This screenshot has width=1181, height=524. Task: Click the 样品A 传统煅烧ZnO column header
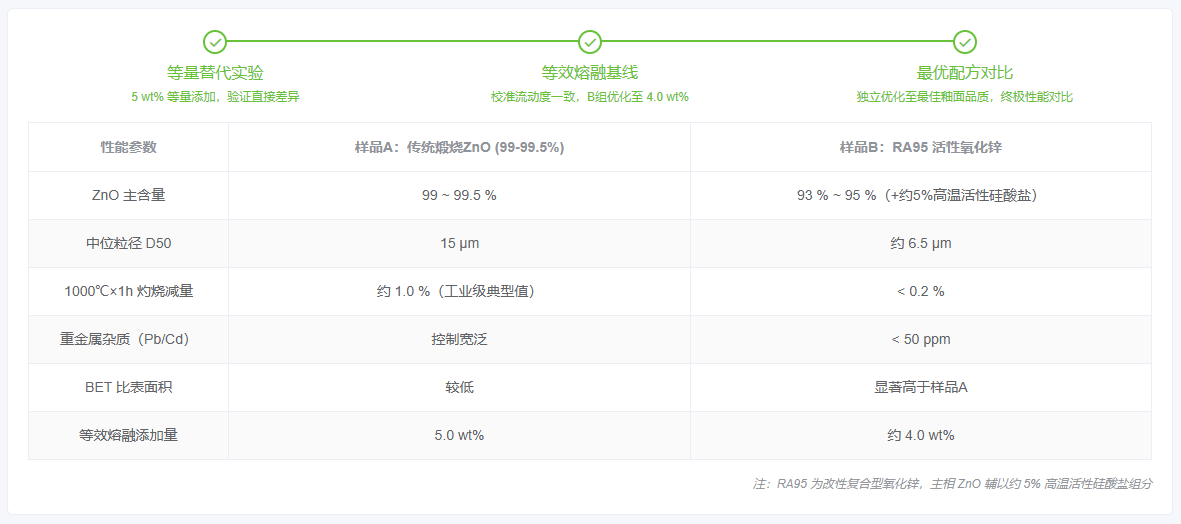tap(459, 148)
